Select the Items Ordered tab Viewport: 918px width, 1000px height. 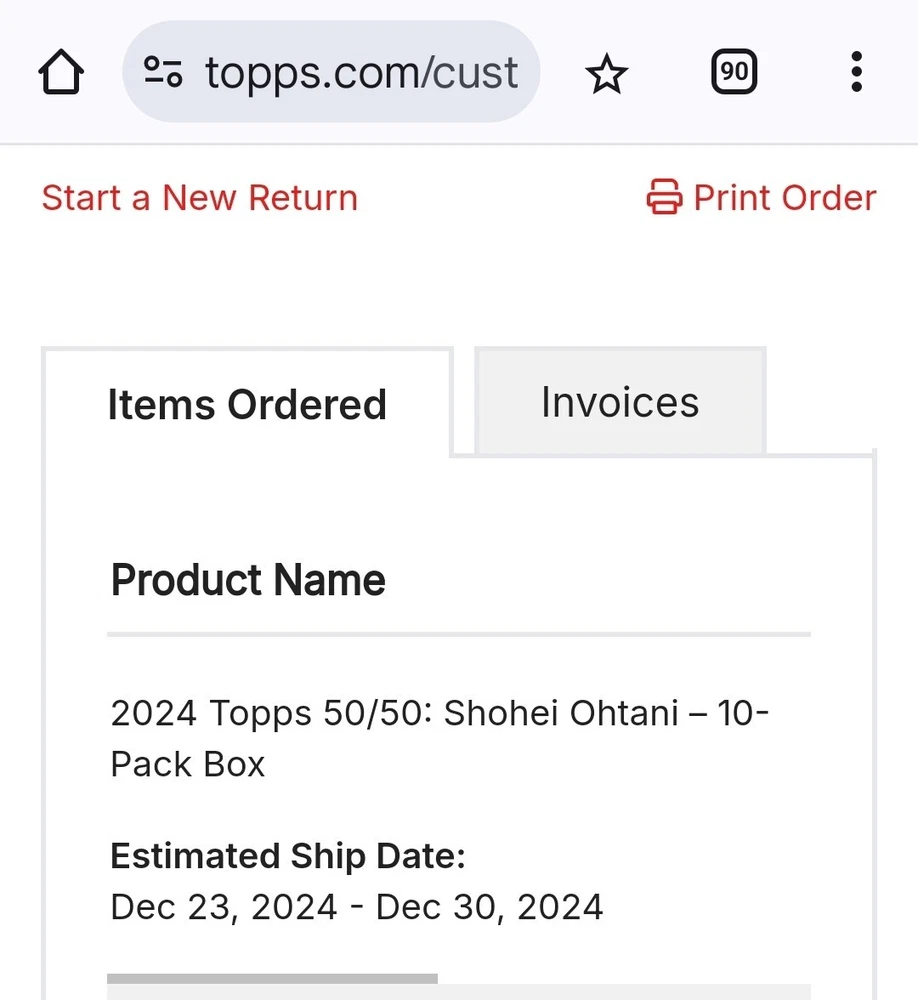246,404
